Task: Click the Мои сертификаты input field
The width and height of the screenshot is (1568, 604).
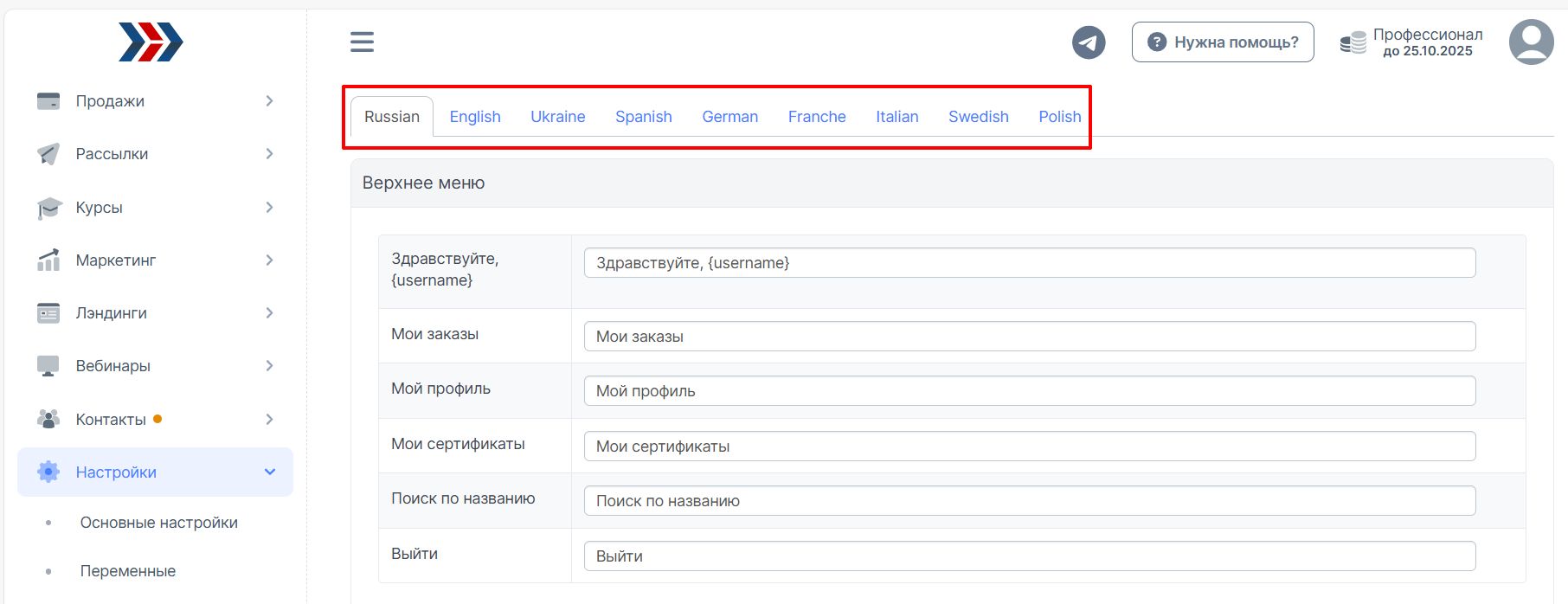Action: pos(1030,447)
